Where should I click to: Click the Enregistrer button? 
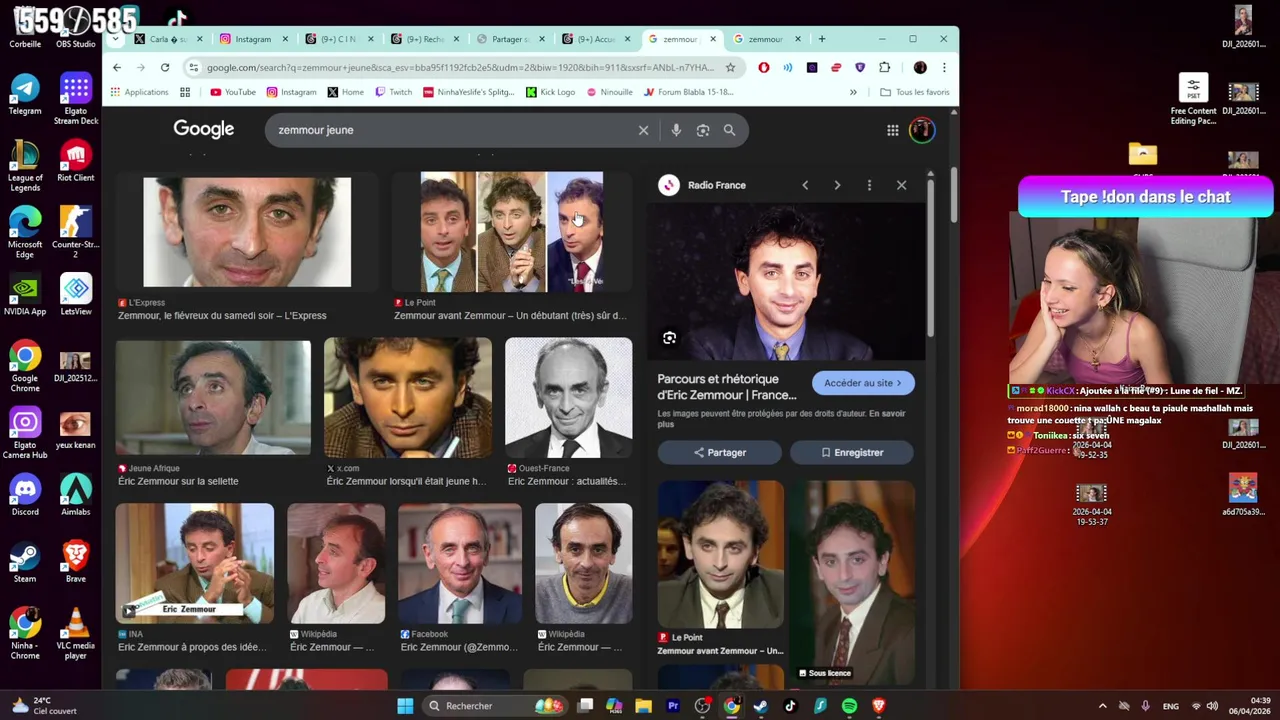coord(851,453)
